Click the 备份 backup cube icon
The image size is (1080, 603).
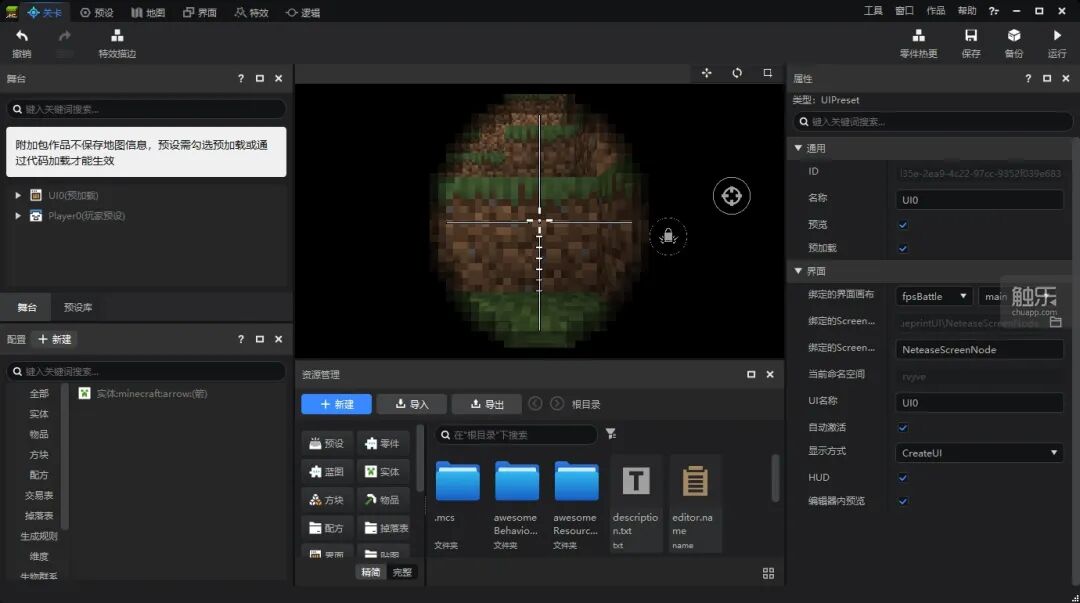(x=1014, y=36)
